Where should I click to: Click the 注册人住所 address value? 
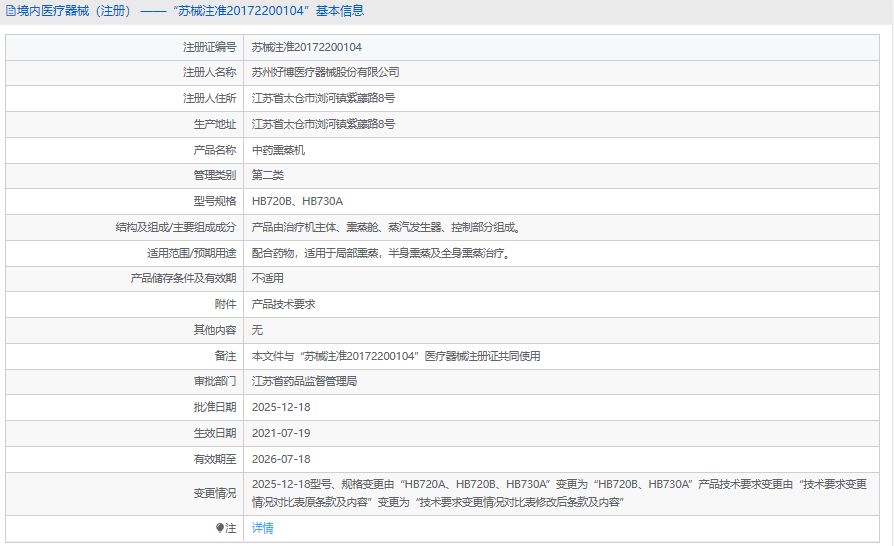click(323, 98)
